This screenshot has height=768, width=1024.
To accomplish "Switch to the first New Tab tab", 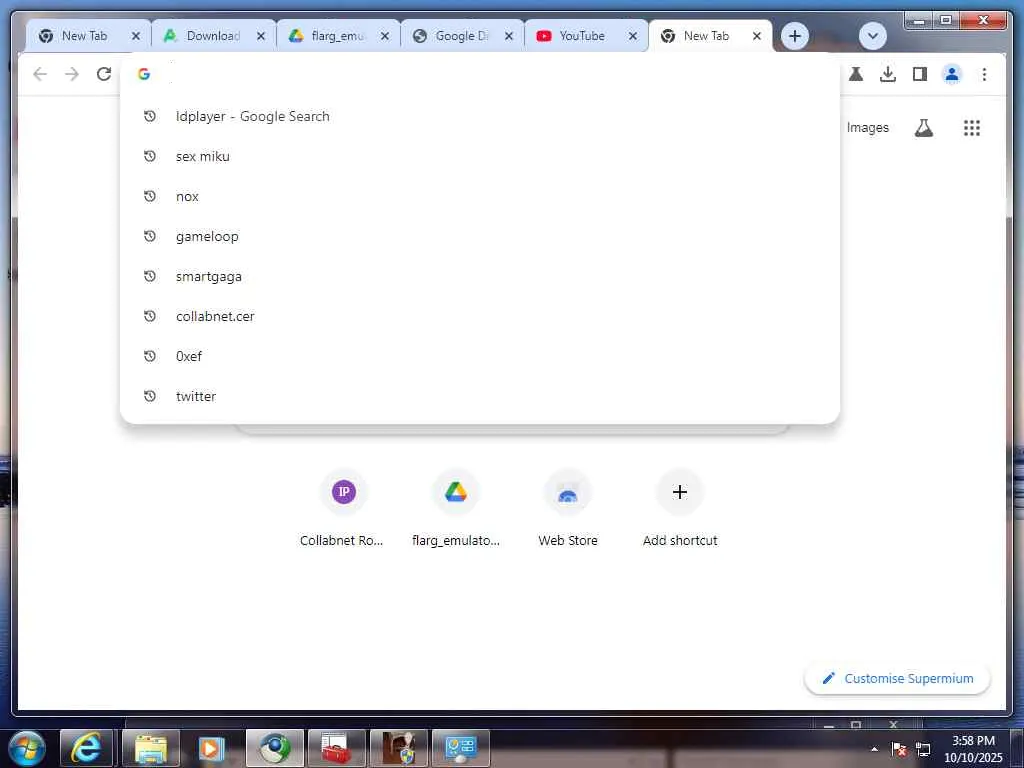I will pos(84,36).
